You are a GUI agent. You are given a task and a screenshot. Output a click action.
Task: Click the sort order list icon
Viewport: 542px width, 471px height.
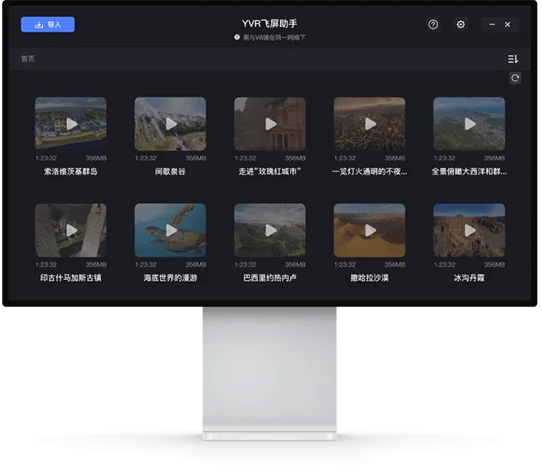(x=513, y=59)
